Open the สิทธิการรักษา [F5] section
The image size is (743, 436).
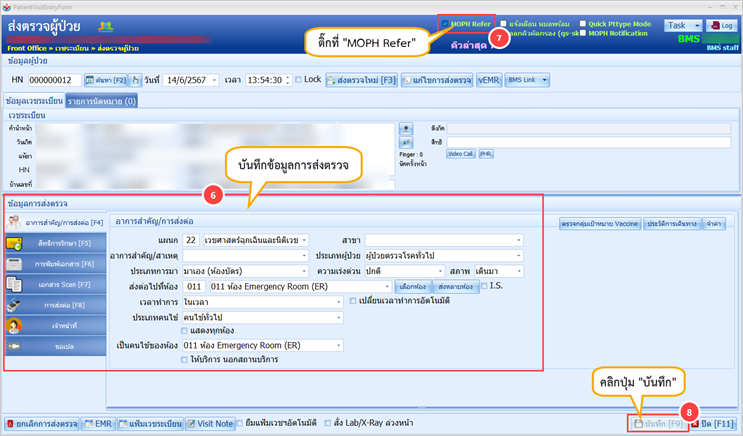click(x=56, y=243)
